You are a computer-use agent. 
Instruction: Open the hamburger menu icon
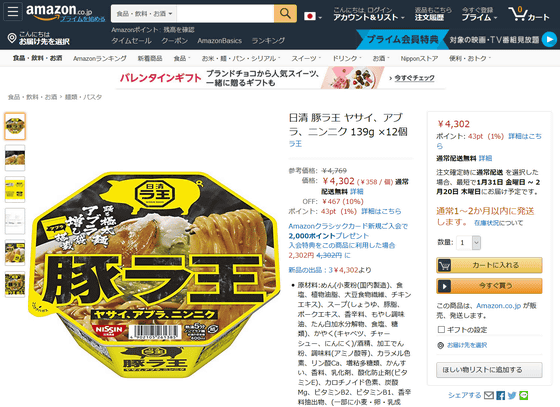(x=13, y=11)
